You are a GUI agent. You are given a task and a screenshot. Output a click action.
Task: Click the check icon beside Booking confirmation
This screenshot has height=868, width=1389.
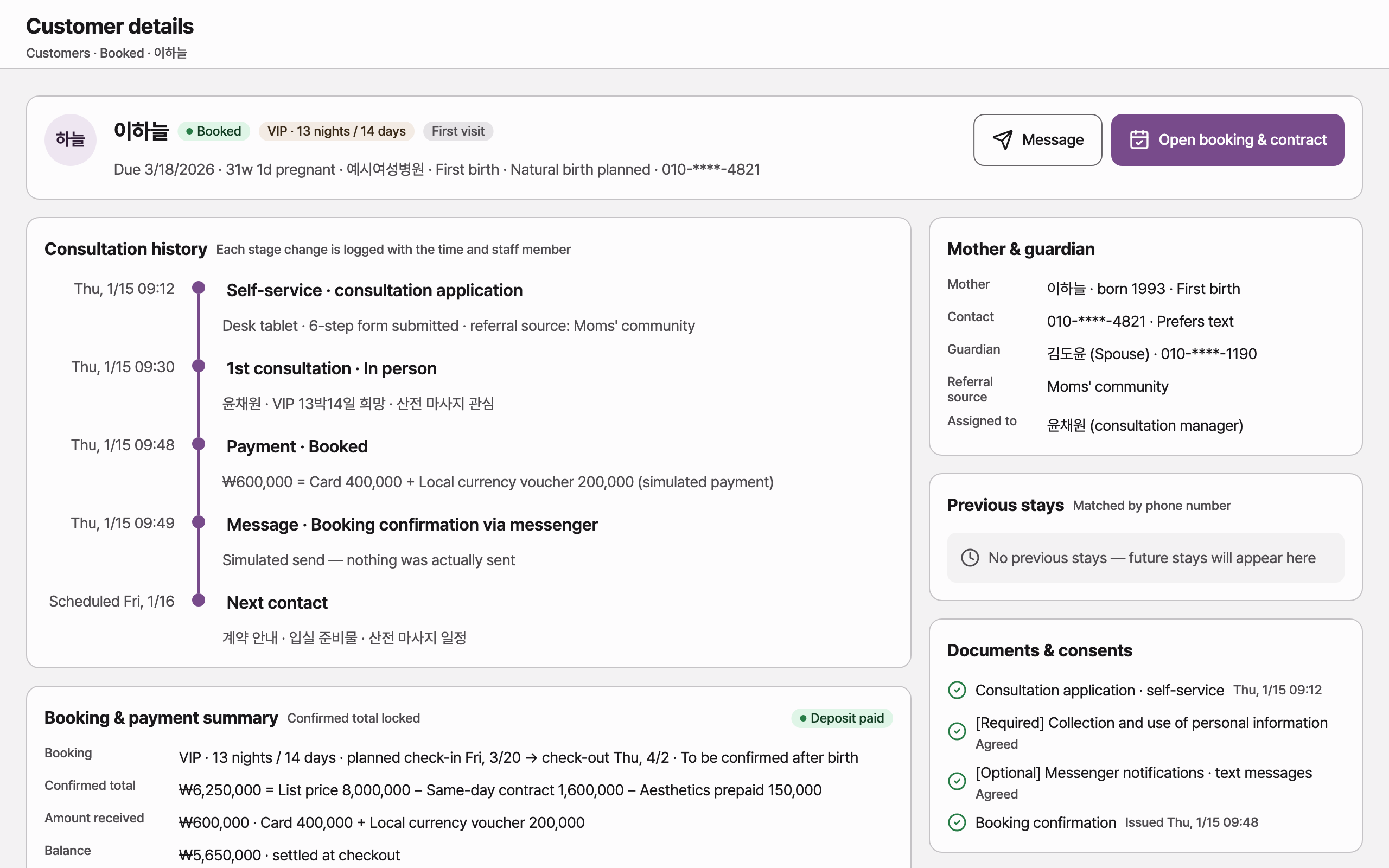957,822
